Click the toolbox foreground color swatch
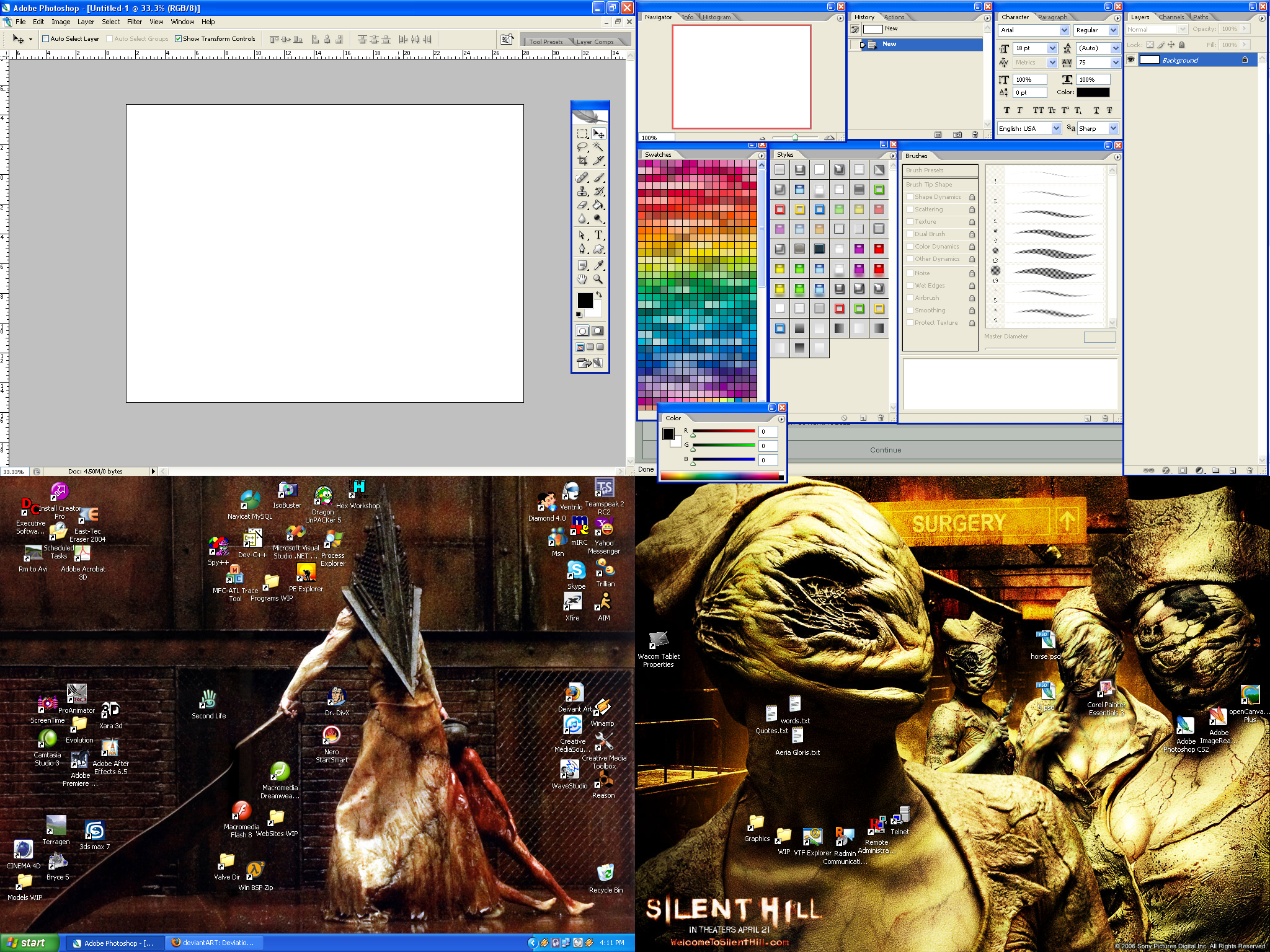Screen dimensions: 1270x952 tap(585, 301)
